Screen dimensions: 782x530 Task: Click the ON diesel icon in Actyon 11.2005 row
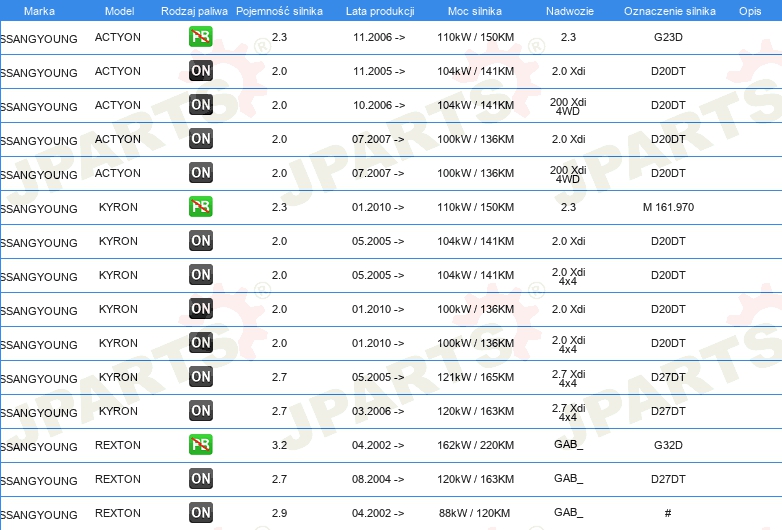(201, 71)
